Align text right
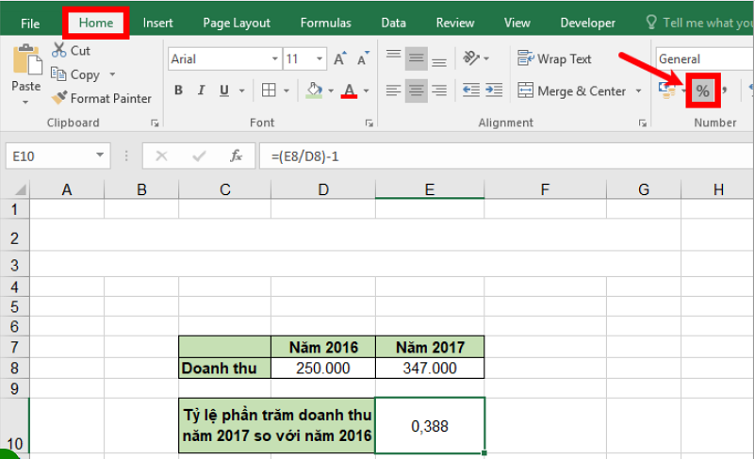The height and width of the screenshot is (459, 755). coord(439,90)
